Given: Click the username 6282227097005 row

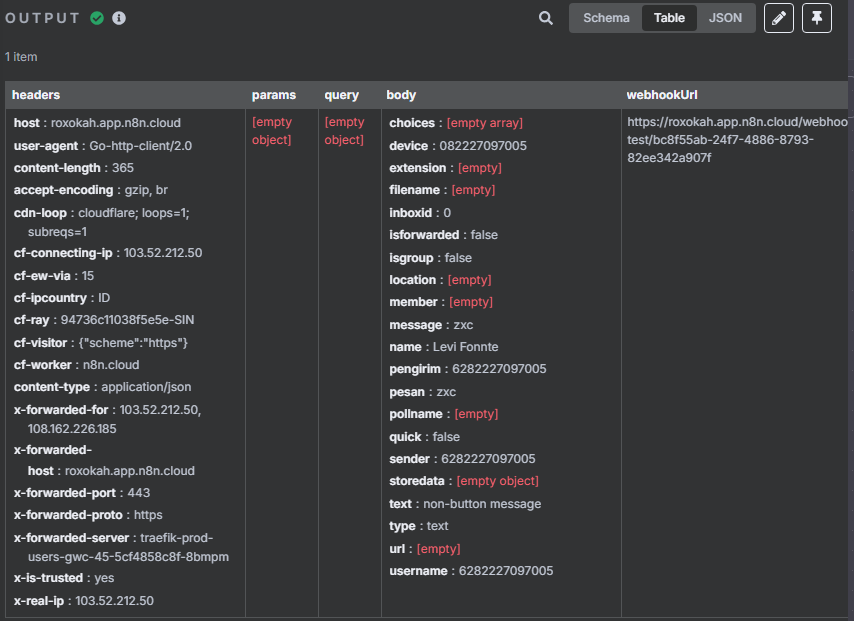Looking at the screenshot, I should point(471,571).
